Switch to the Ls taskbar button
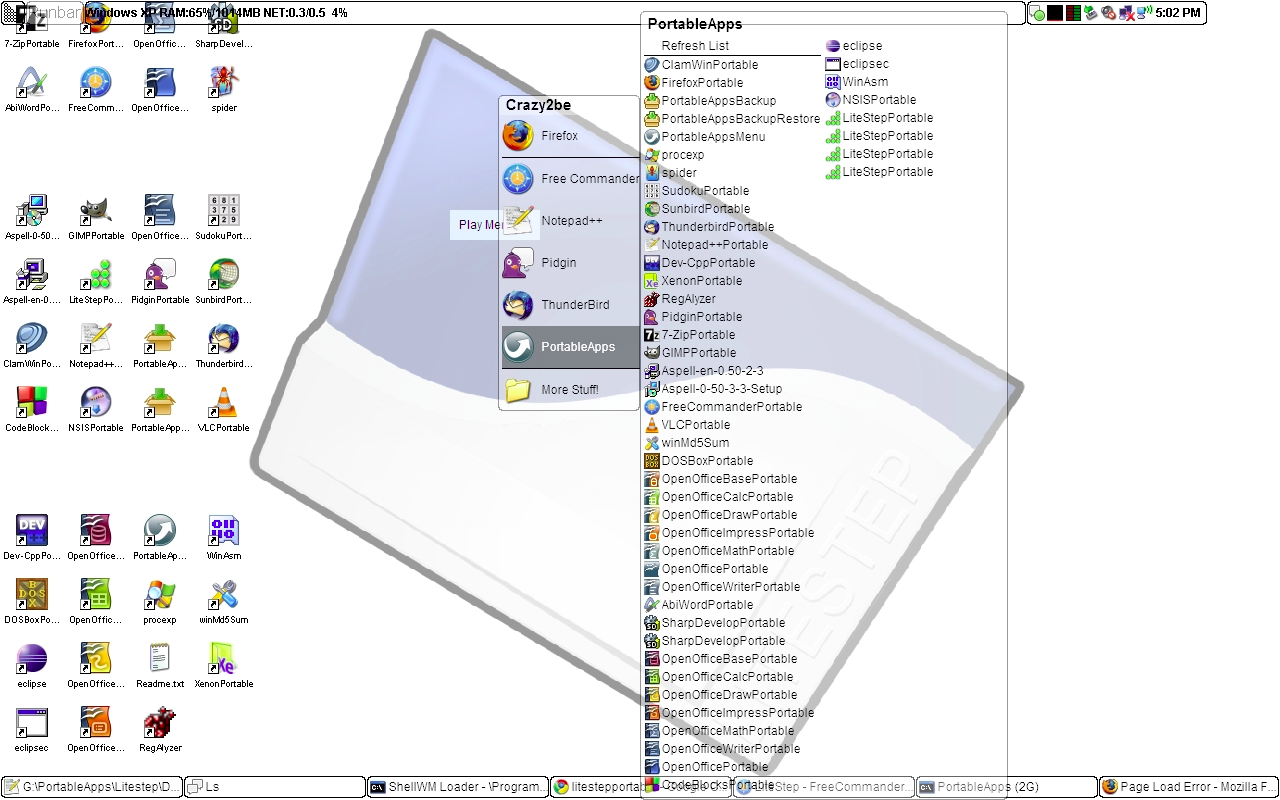1280x800 pixels. (x=275, y=787)
